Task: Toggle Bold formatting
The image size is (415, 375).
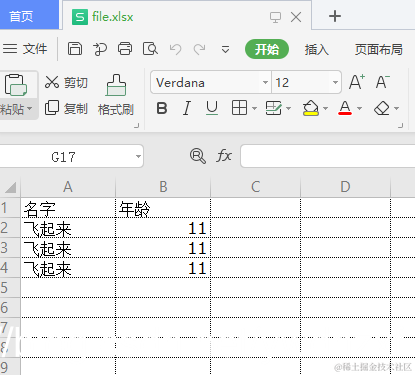Action: coord(162,108)
